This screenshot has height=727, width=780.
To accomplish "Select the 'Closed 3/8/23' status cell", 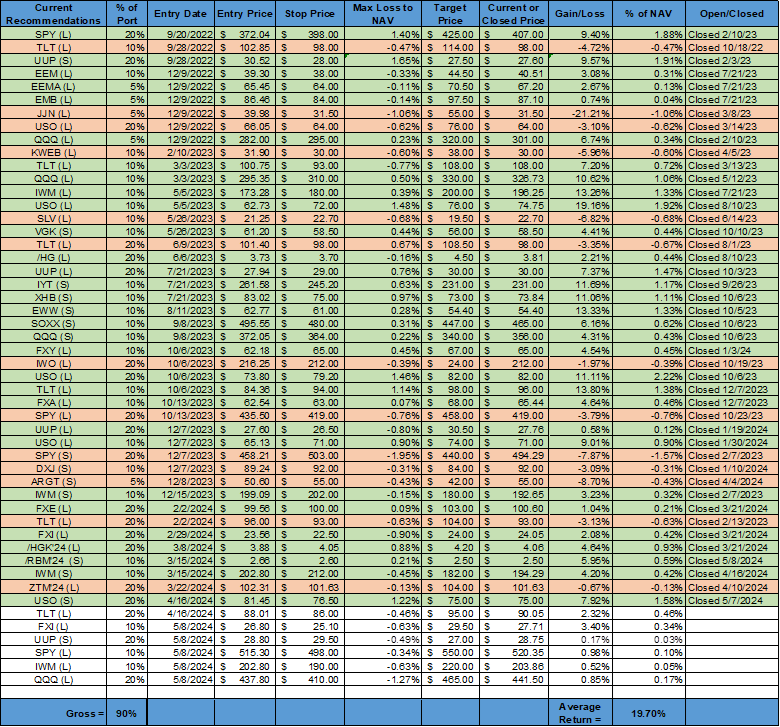I will coord(732,113).
